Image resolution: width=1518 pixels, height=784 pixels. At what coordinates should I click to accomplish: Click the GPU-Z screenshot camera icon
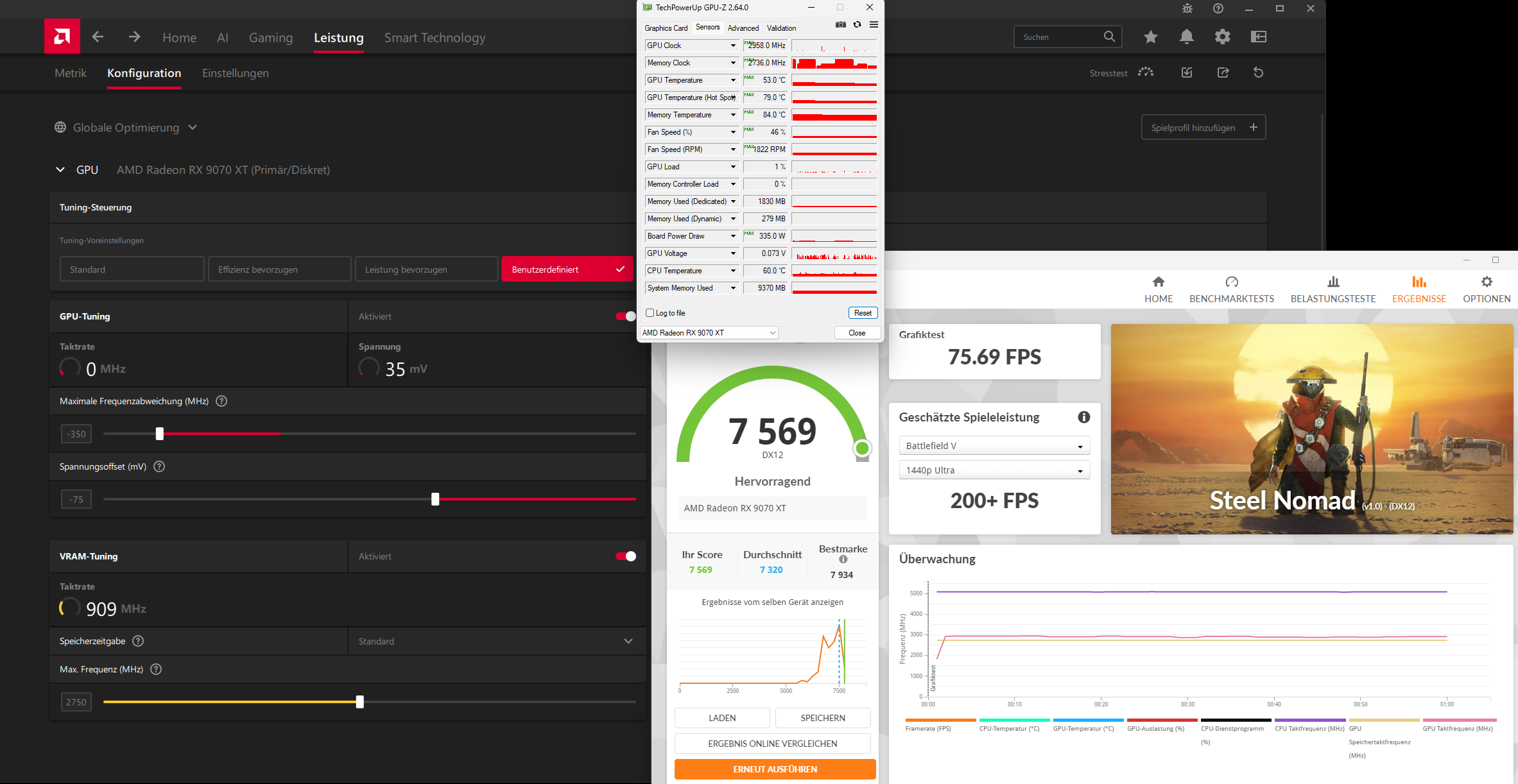click(840, 25)
